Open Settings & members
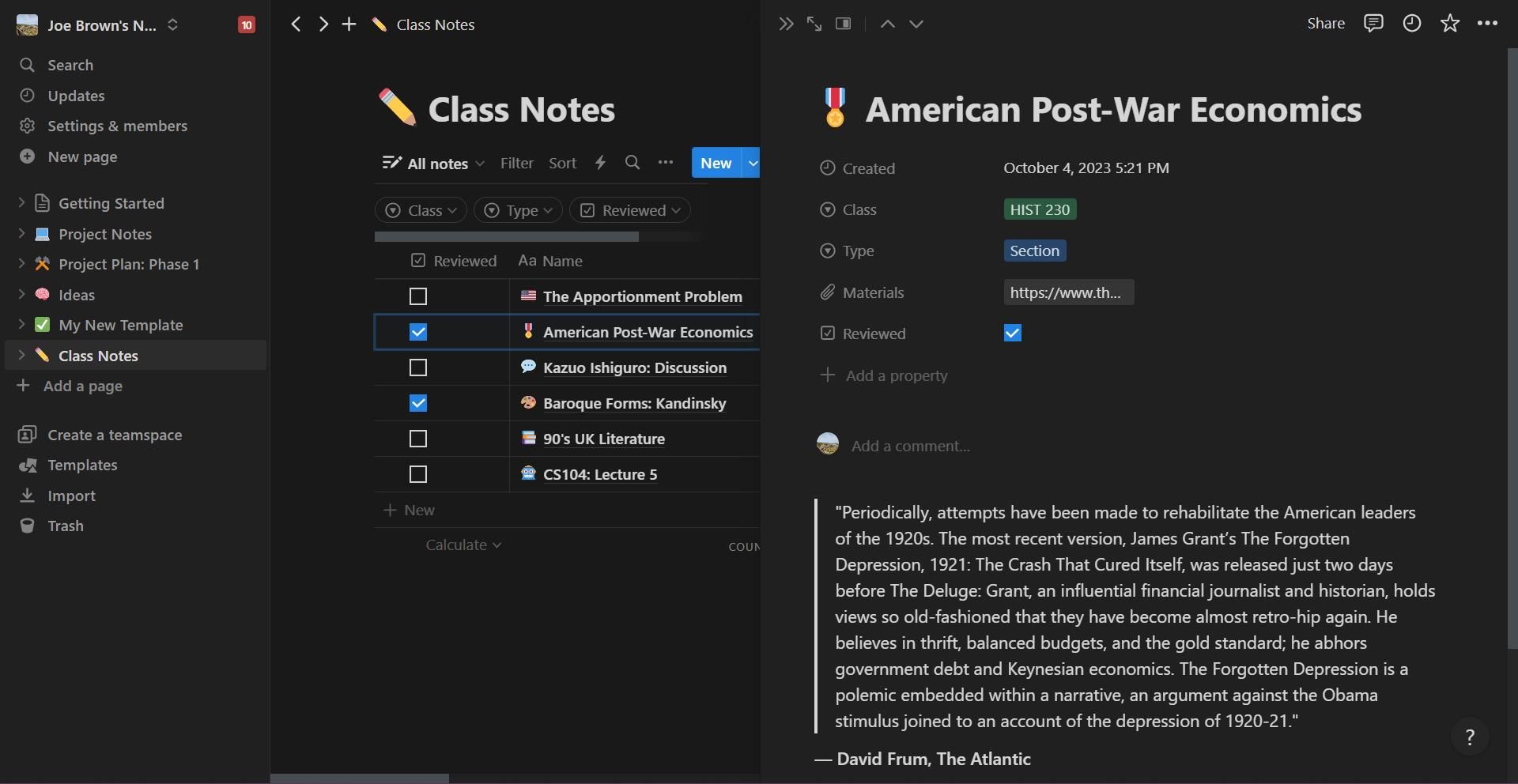Image resolution: width=1518 pixels, height=784 pixels. [x=117, y=126]
